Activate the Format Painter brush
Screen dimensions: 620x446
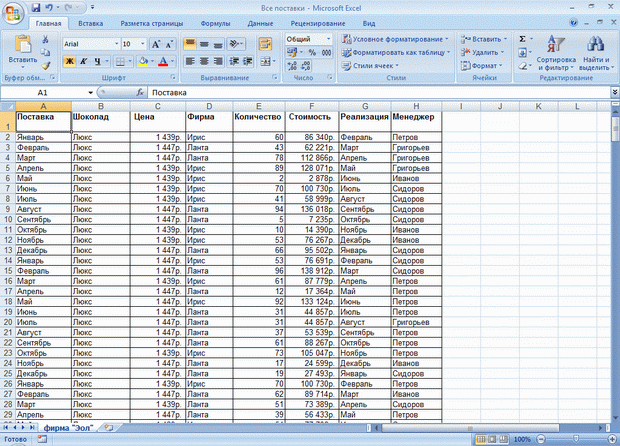click(x=45, y=65)
